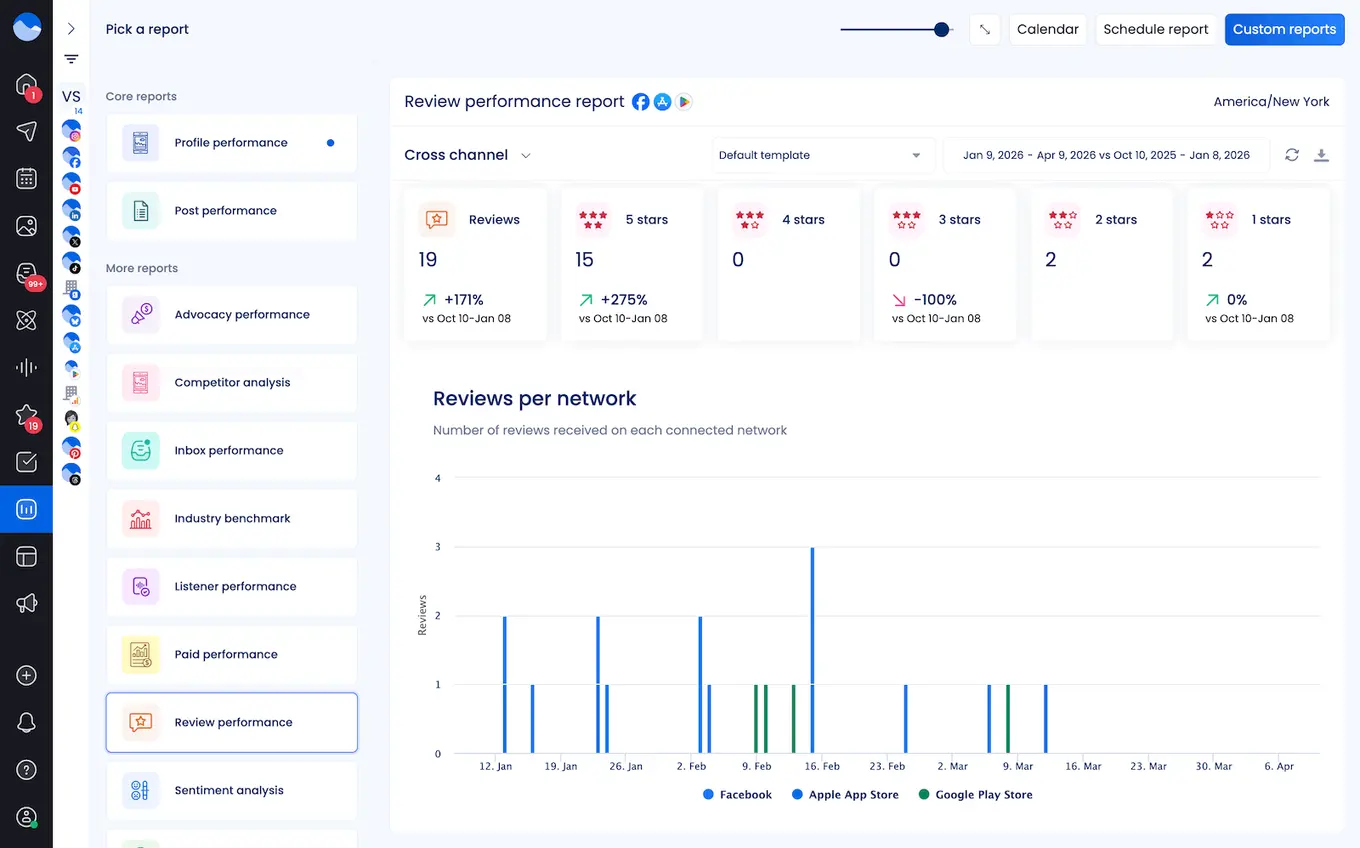Download the report using the export icon
Screen dimensions: 1360x848
[1322, 155]
